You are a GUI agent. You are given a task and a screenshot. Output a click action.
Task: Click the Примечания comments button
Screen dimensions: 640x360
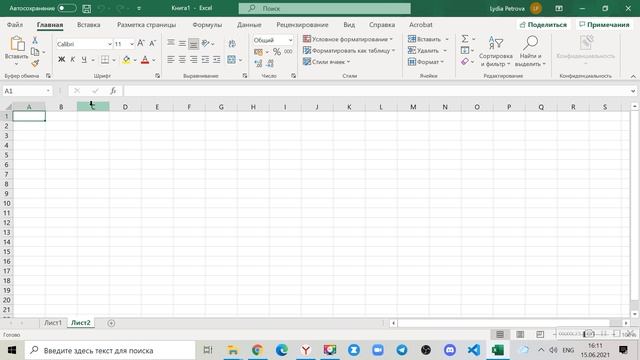coord(604,24)
